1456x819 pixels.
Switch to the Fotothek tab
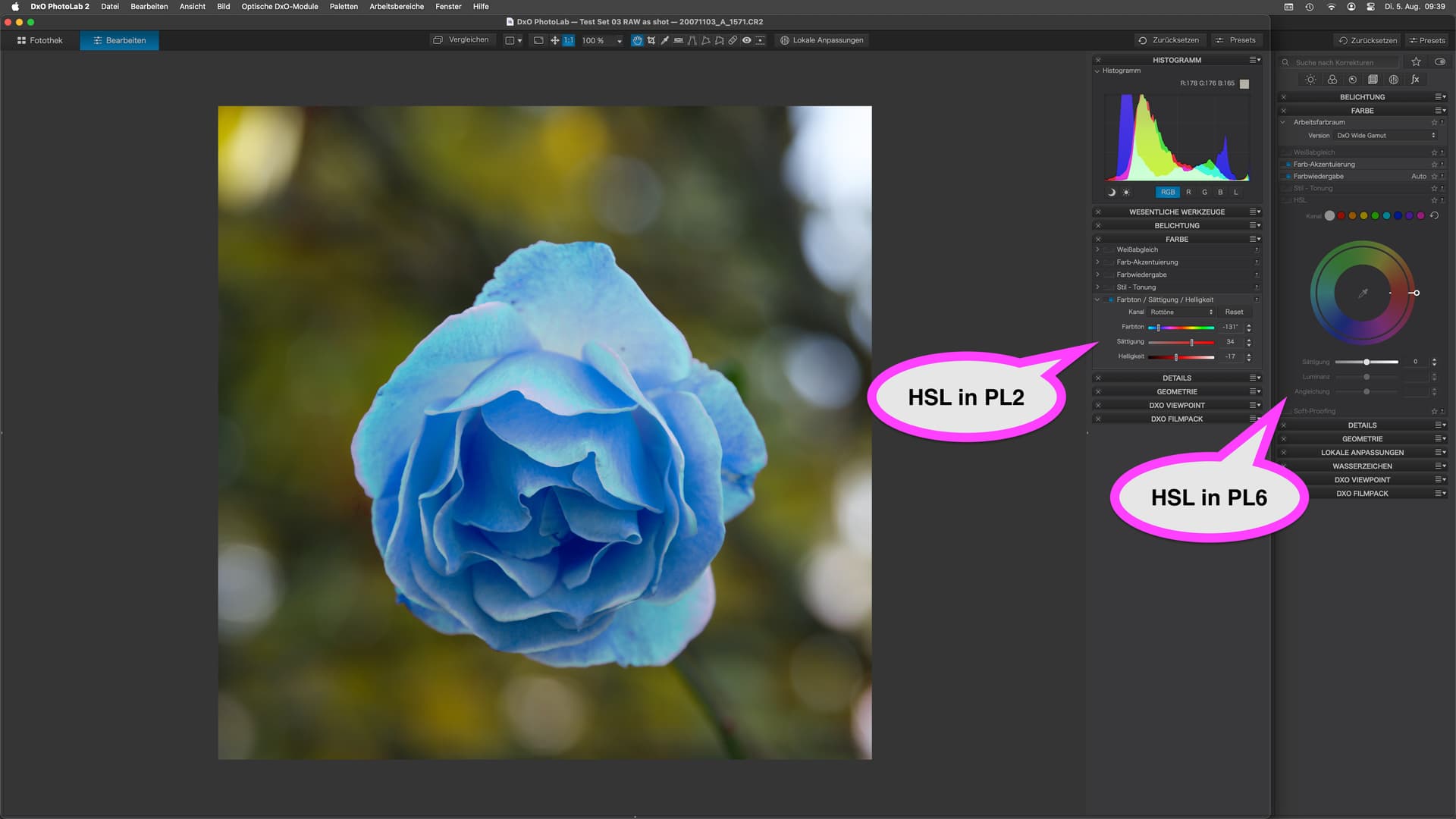[x=39, y=40]
